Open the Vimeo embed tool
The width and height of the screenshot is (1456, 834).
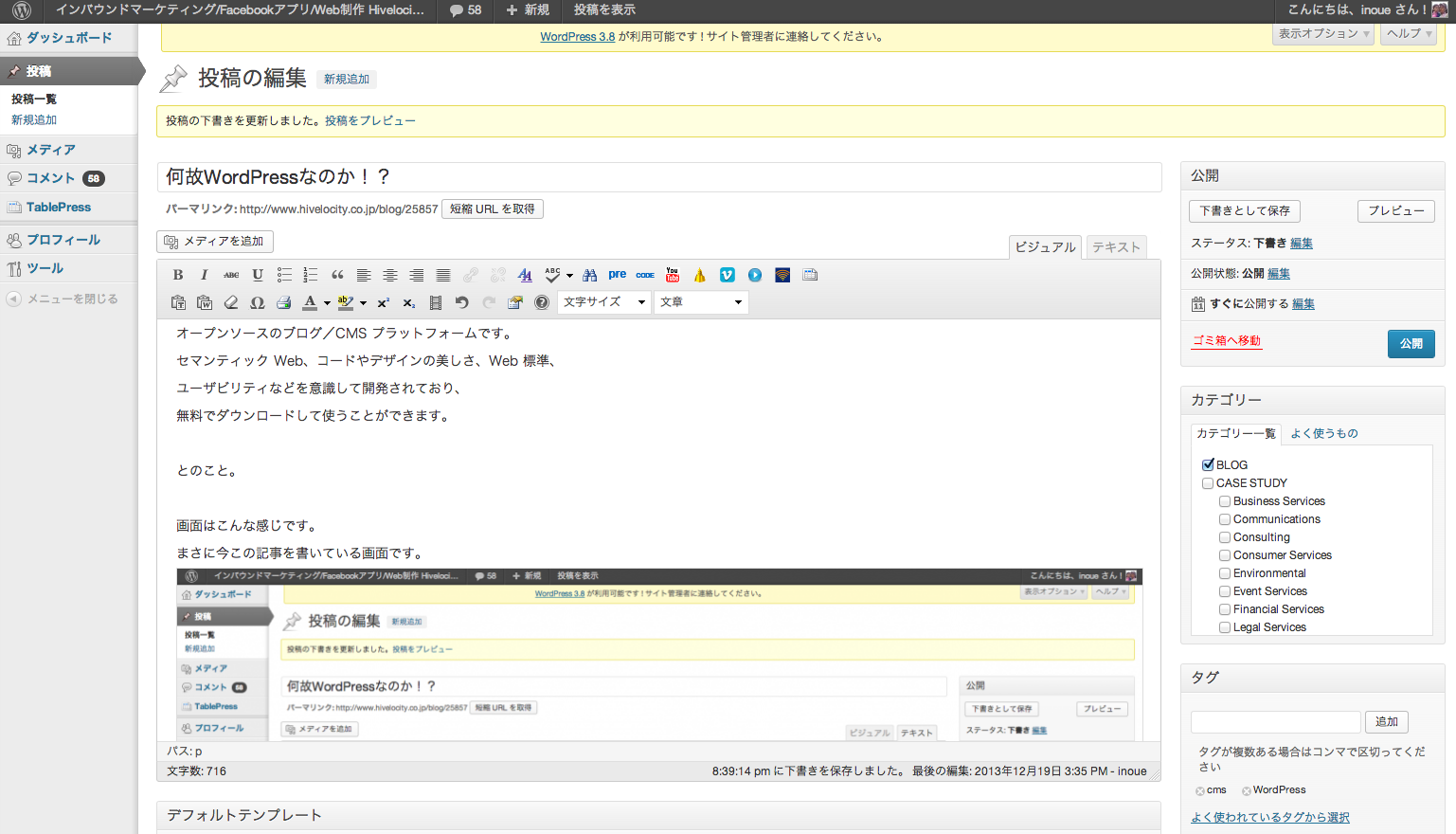[727, 275]
